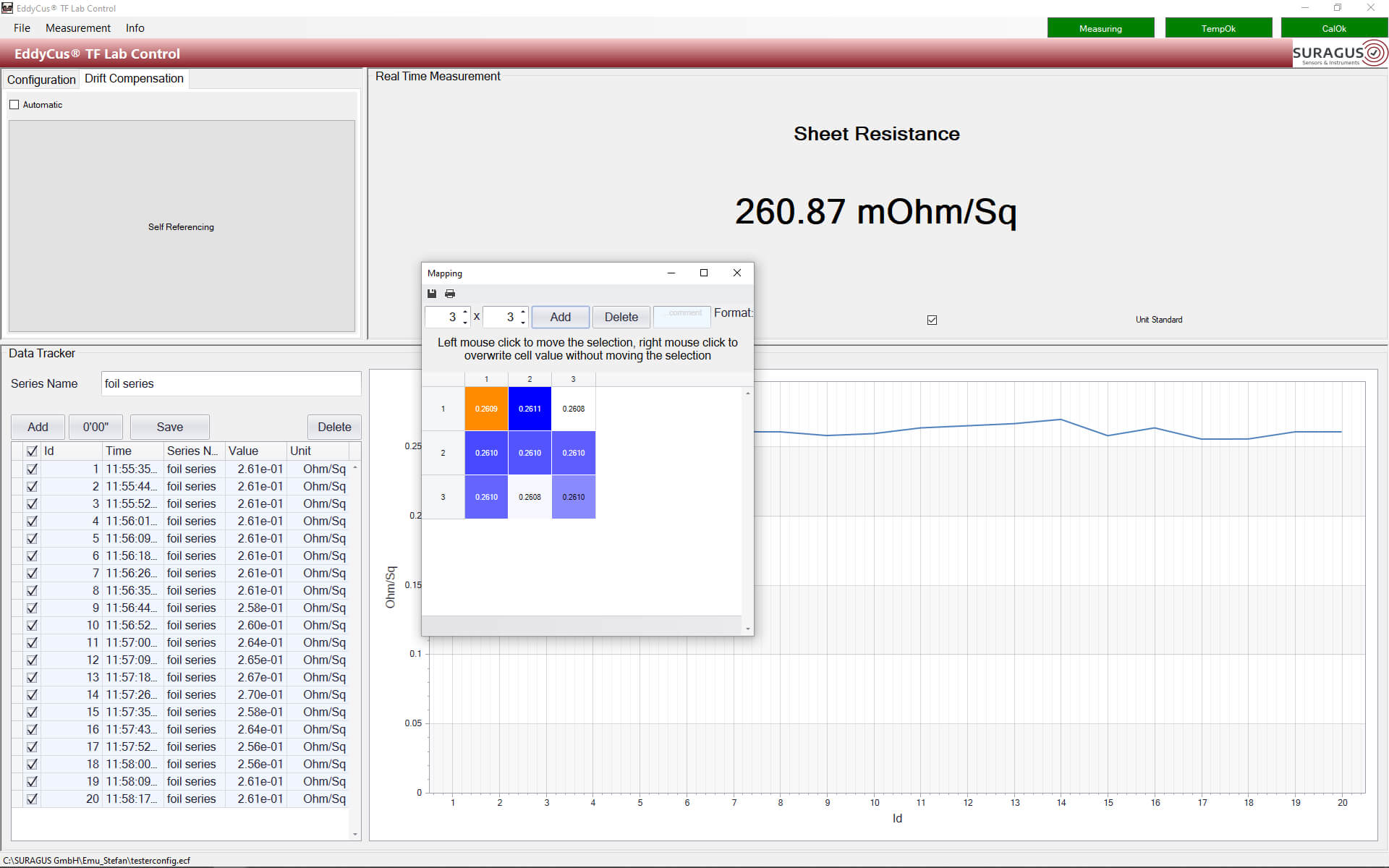Click the TempOk status indicator
This screenshot has width=1389, height=868.
tap(1218, 28)
